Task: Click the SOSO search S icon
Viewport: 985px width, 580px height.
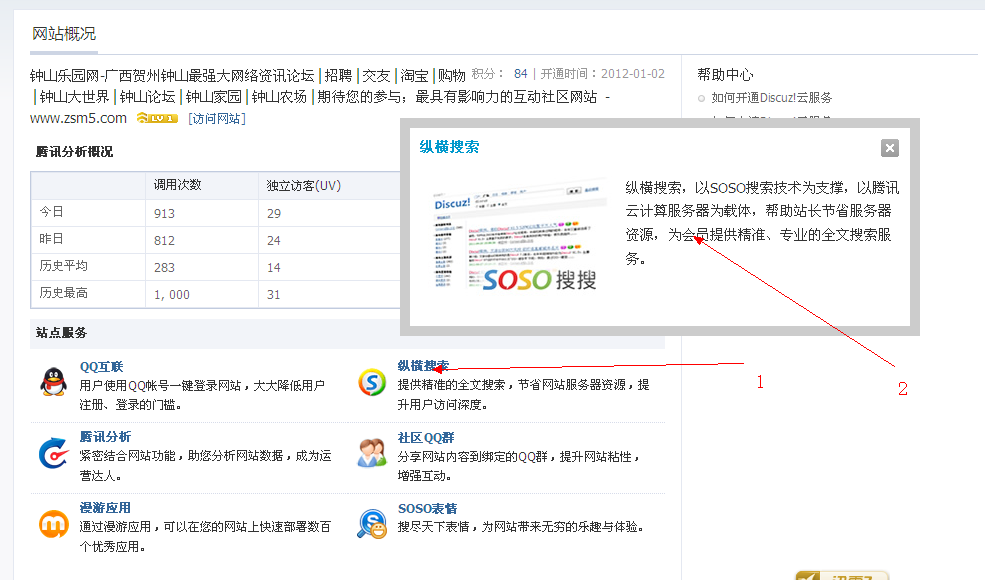Action: pyautogui.click(x=372, y=382)
